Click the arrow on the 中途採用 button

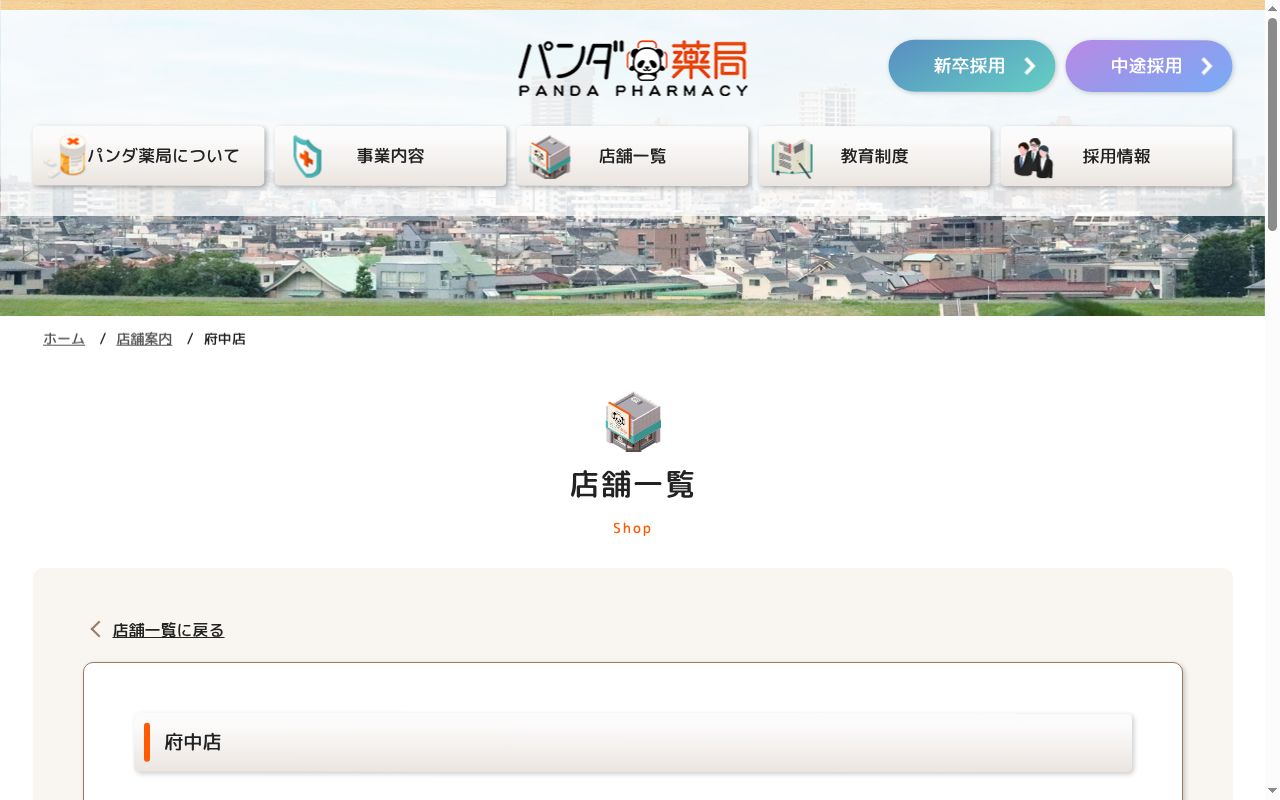[x=1207, y=66]
